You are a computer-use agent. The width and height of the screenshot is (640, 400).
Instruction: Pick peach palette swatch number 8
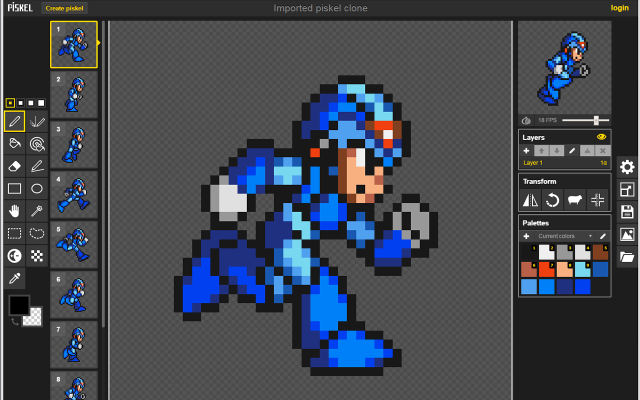(564, 269)
